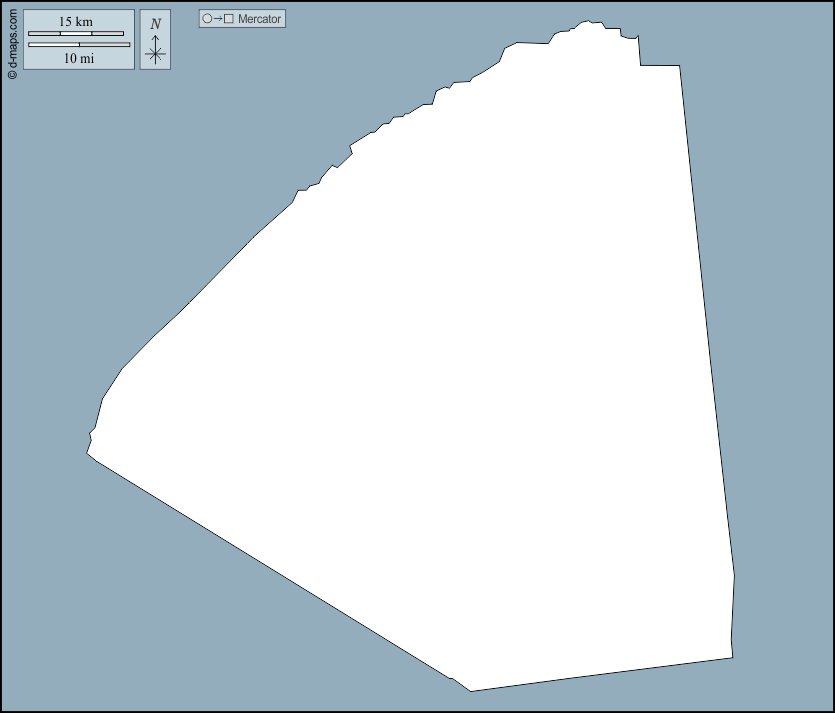Screen dimensions: 835x713
Task: Click the square icon beside Mercator
Action: pos(229,19)
